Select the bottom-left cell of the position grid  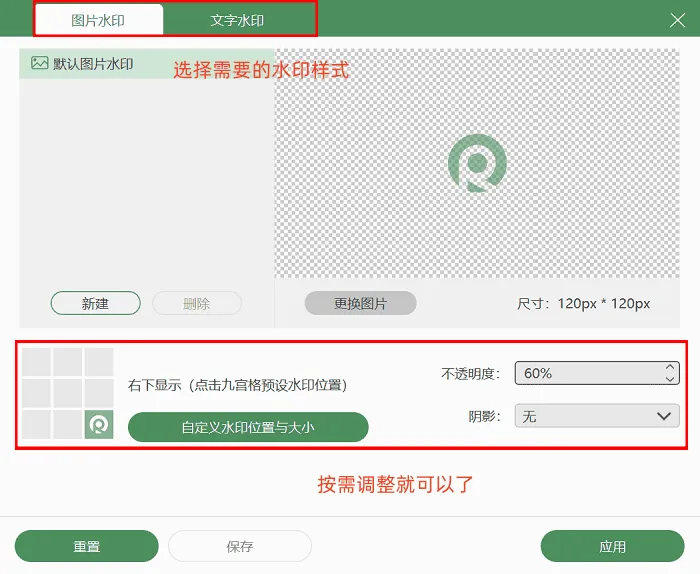[37, 424]
